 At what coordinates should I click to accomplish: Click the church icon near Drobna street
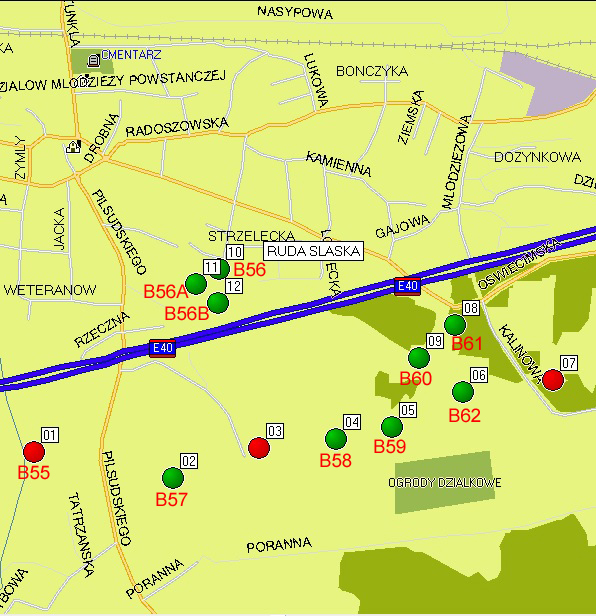coord(73,147)
